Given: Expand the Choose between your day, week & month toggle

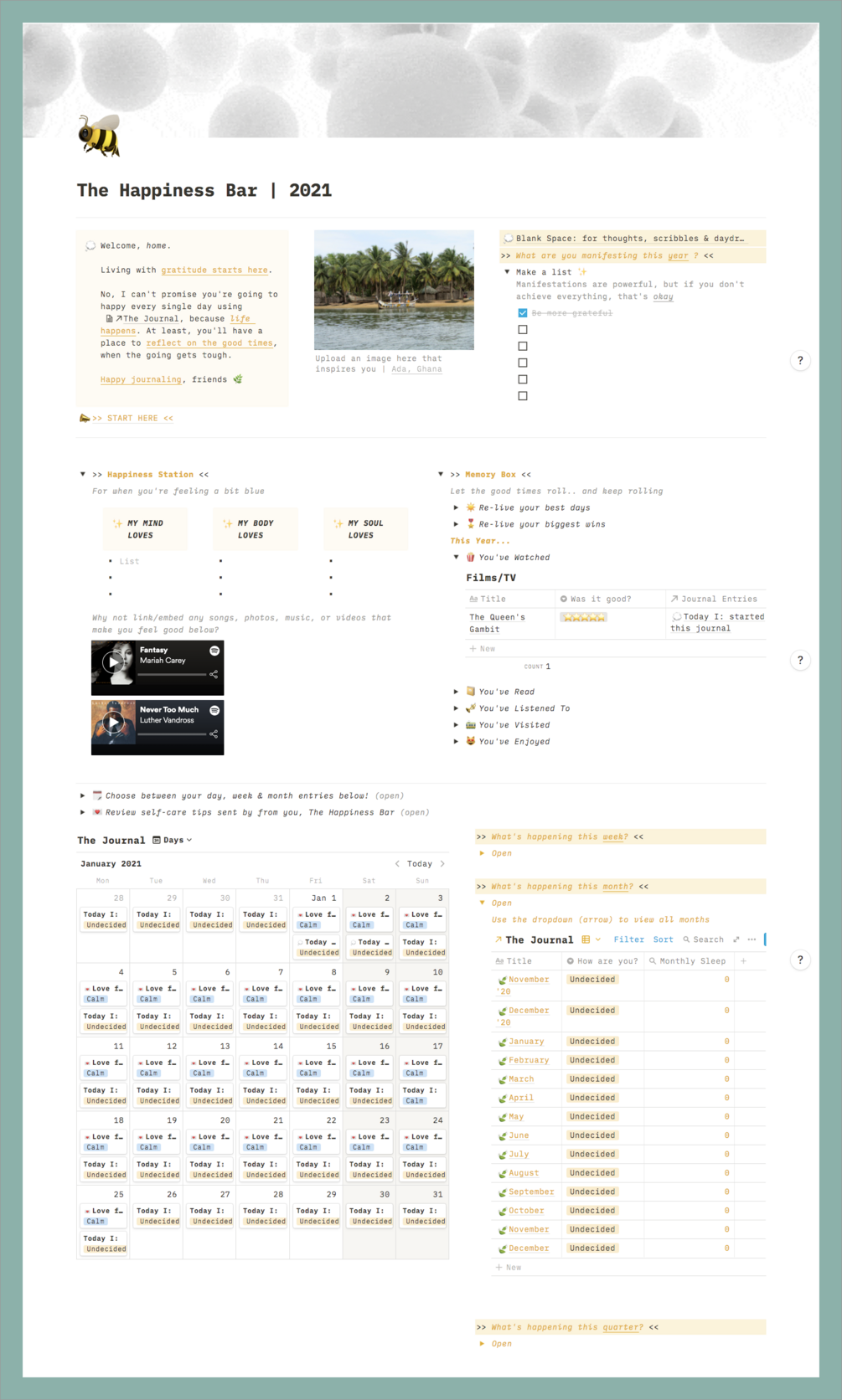Looking at the screenshot, I should [82, 795].
